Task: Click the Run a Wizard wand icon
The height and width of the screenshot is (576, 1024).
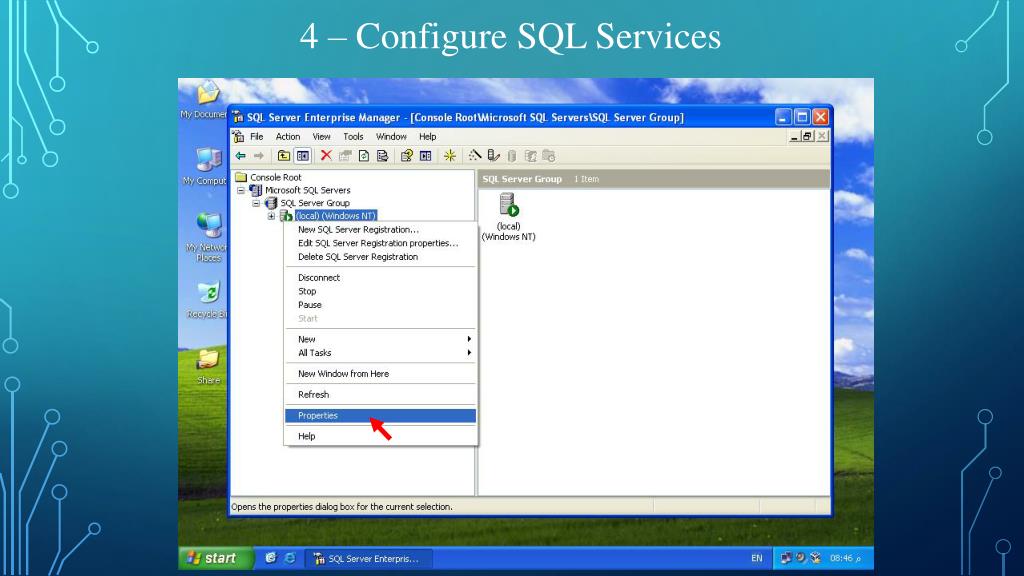Action: (x=475, y=155)
